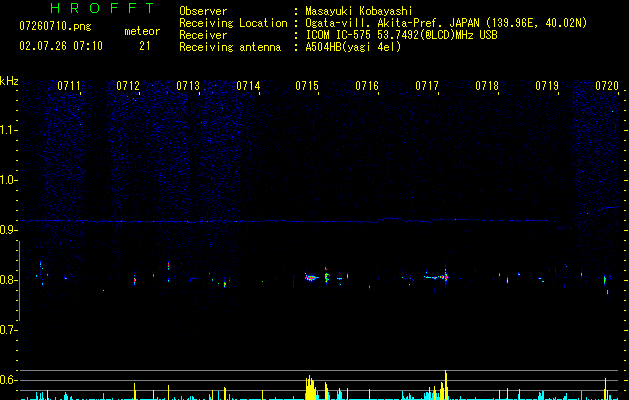This screenshot has height=400, width=629.
Task: Click the 0718 time marker
Action: [x=487, y=86]
